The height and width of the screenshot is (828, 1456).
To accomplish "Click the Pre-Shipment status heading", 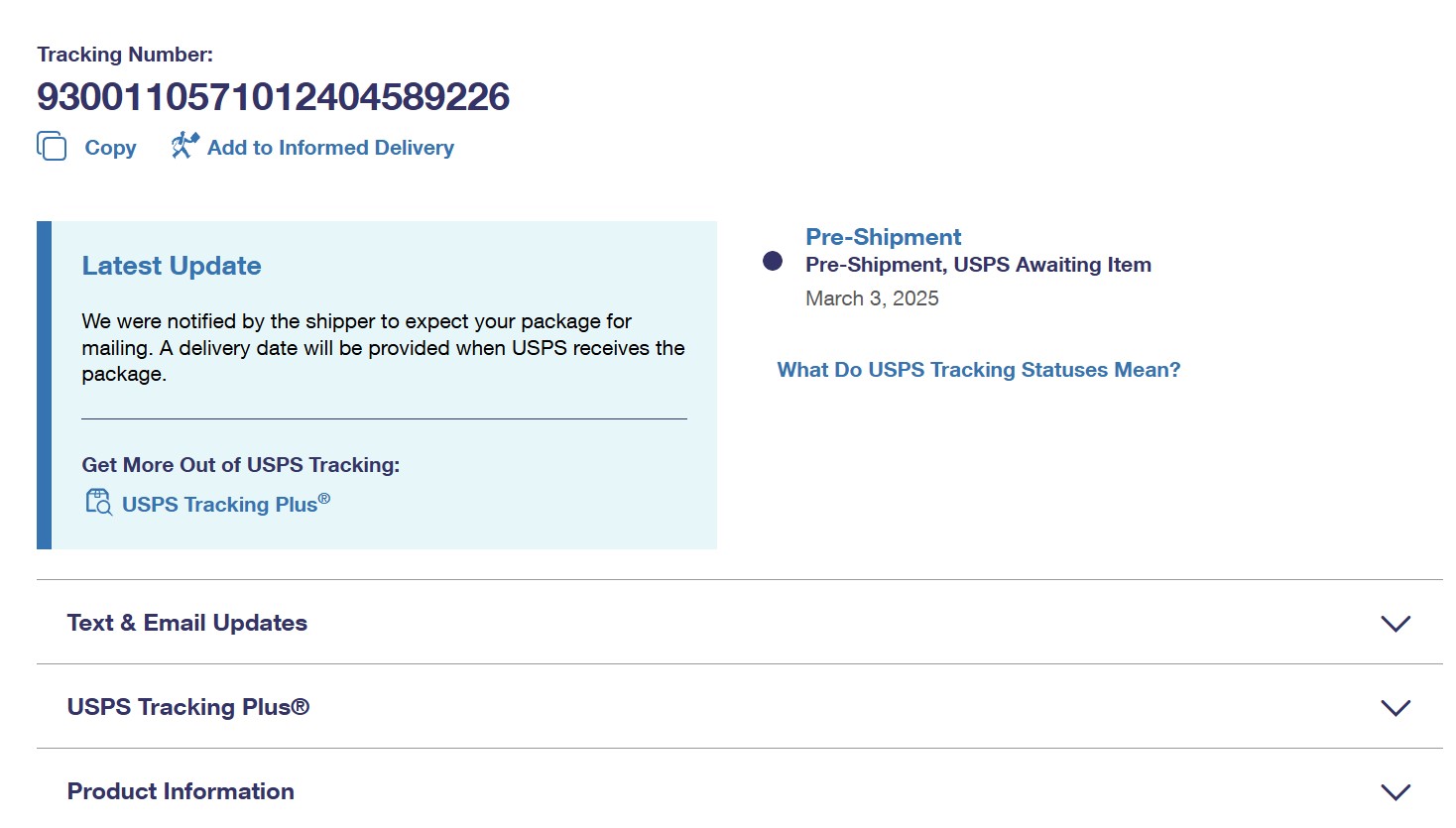I will (x=883, y=237).
